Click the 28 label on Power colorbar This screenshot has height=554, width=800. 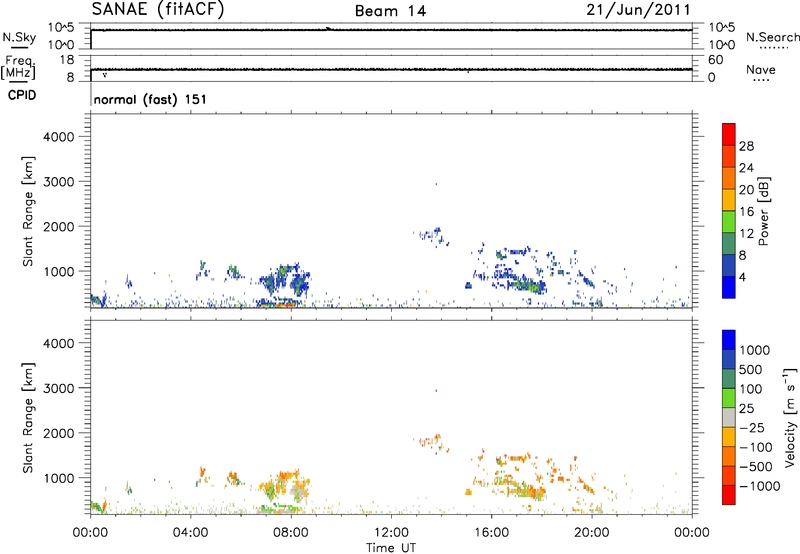[x=746, y=146]
